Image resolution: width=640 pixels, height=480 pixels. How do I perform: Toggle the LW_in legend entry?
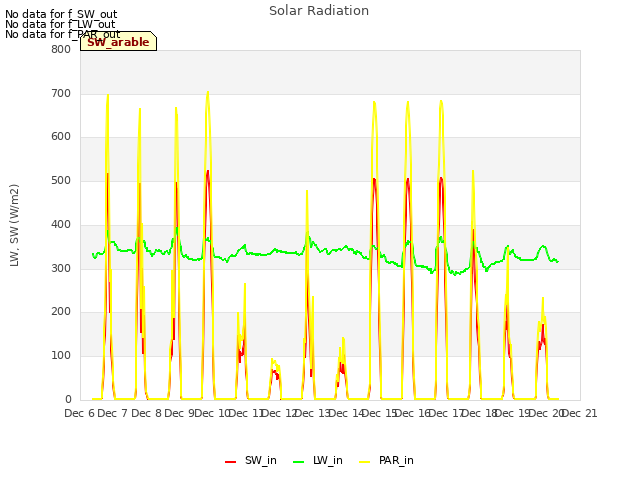[318, 460]
